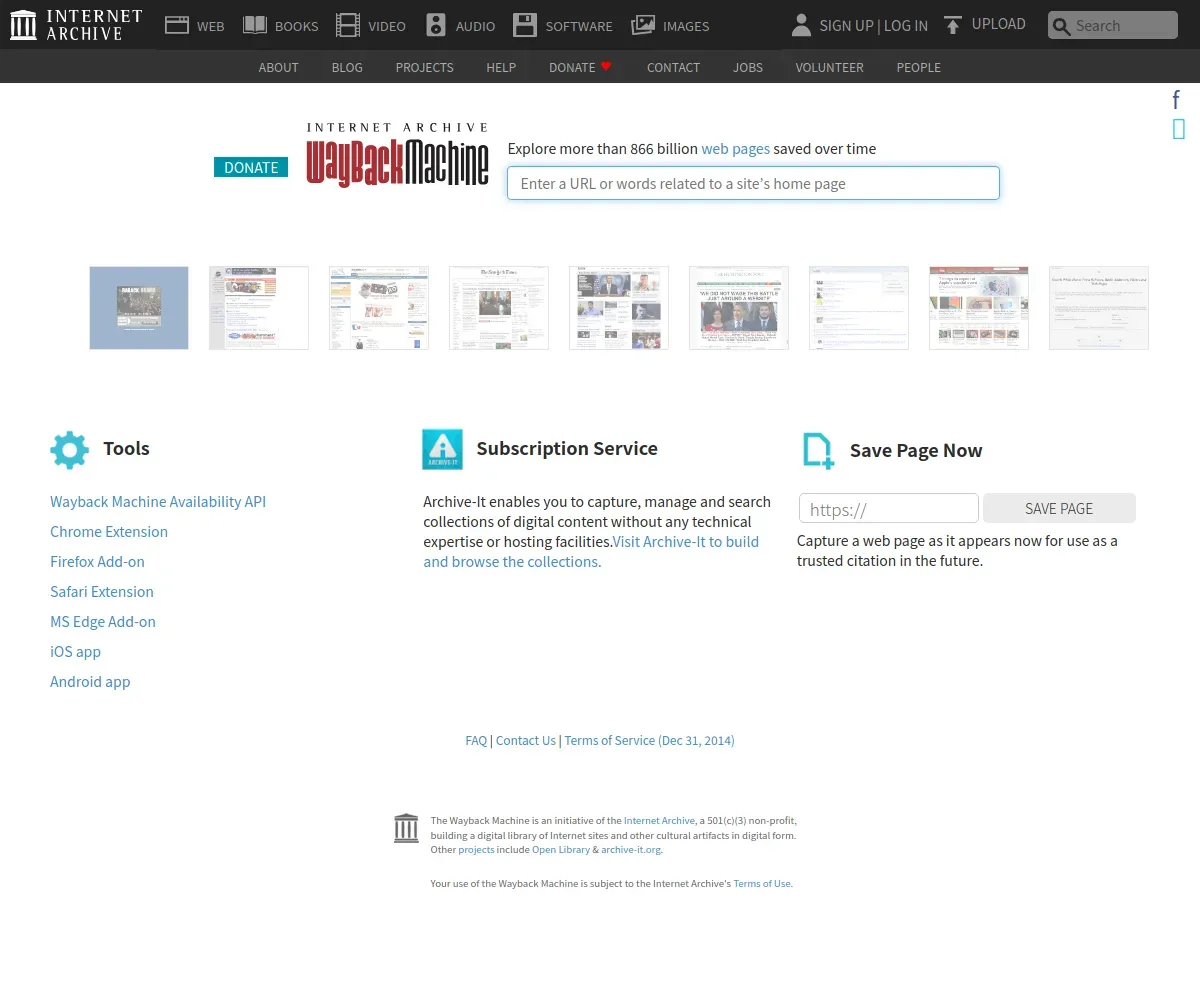Open the BLOG menu item
Image resolution: width=1200 pixels, height=1000 pixels.
pos(347,67)
